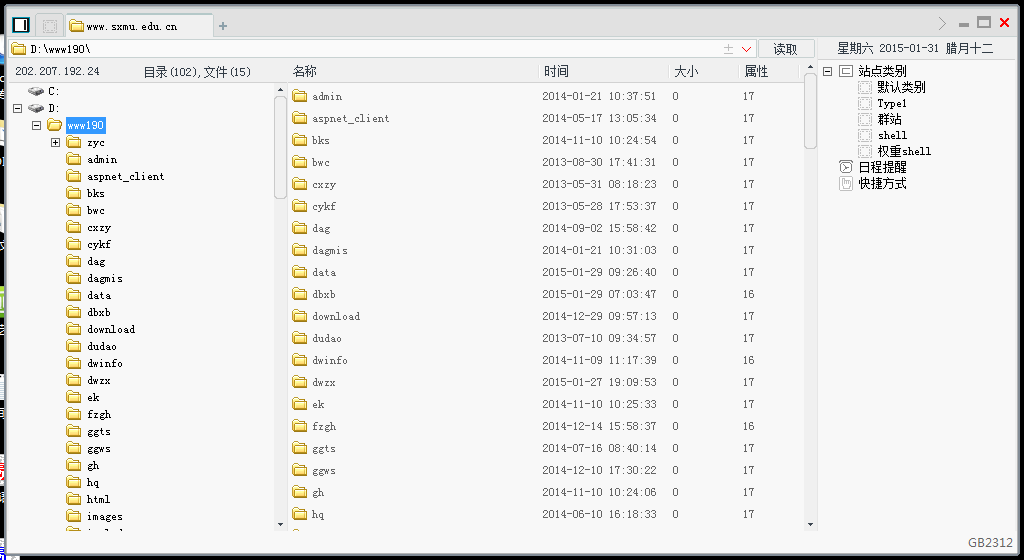
Task: Open 快捷方式 shortcuts
Action: point(882,183)
